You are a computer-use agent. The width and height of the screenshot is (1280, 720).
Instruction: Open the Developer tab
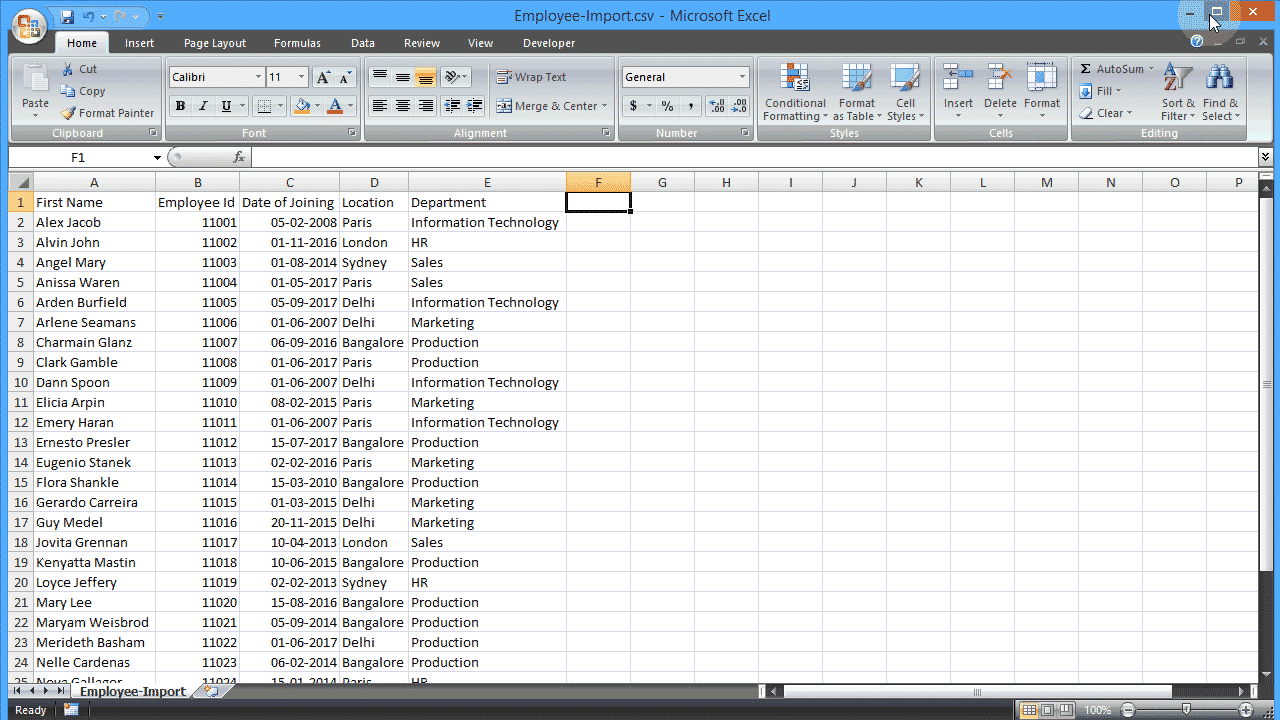pyautogui.click(x=548, y=42)
